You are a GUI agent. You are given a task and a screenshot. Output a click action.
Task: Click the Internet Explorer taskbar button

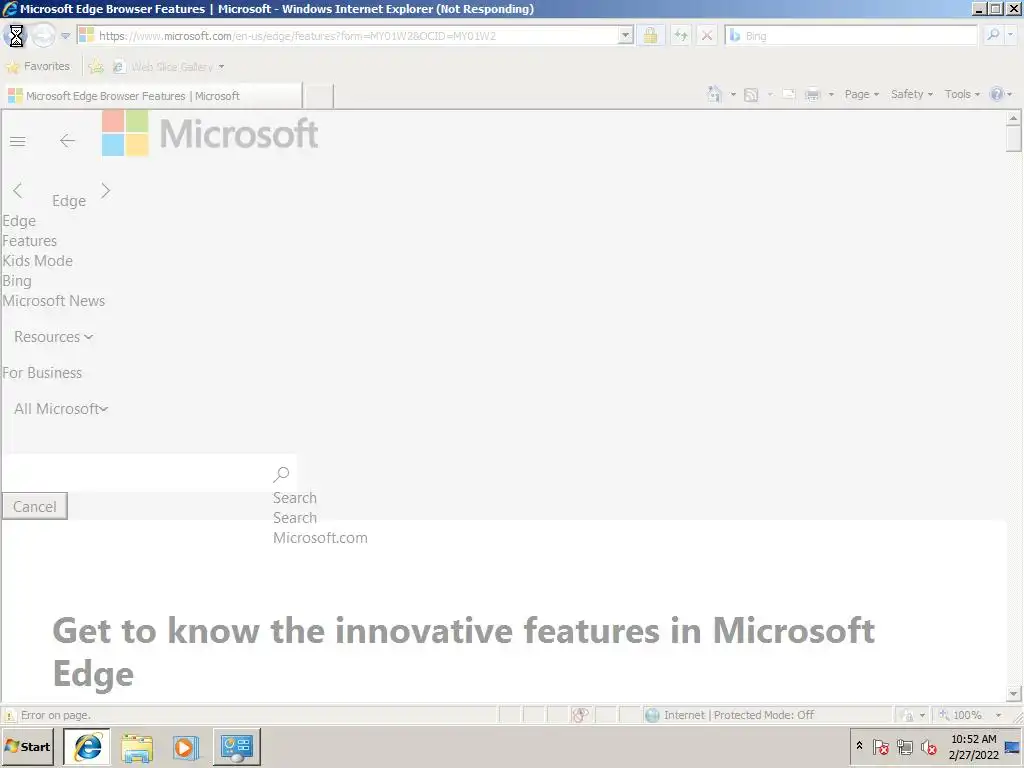point(87,747)
